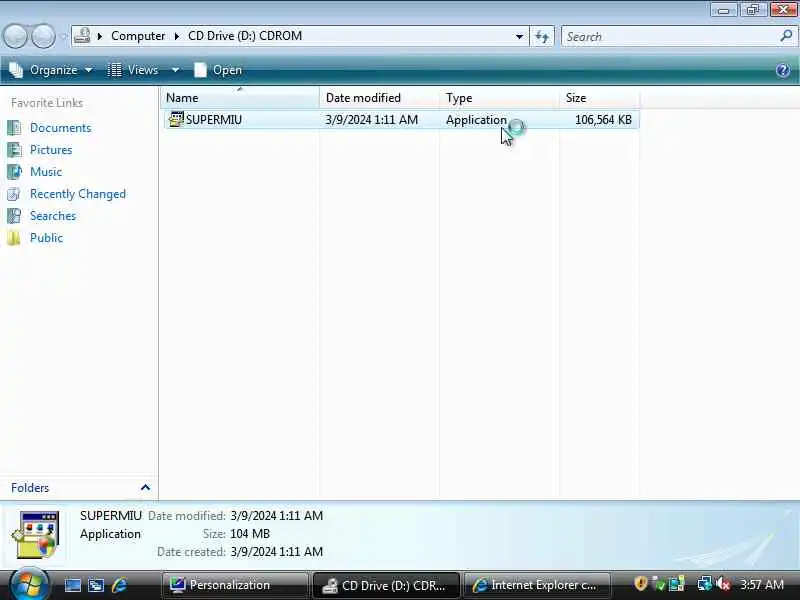Image resolution: width=800 pixels, height=600 pixels.
Task: Click Switch between windows quick launch icon
Action: click(96, 585)
